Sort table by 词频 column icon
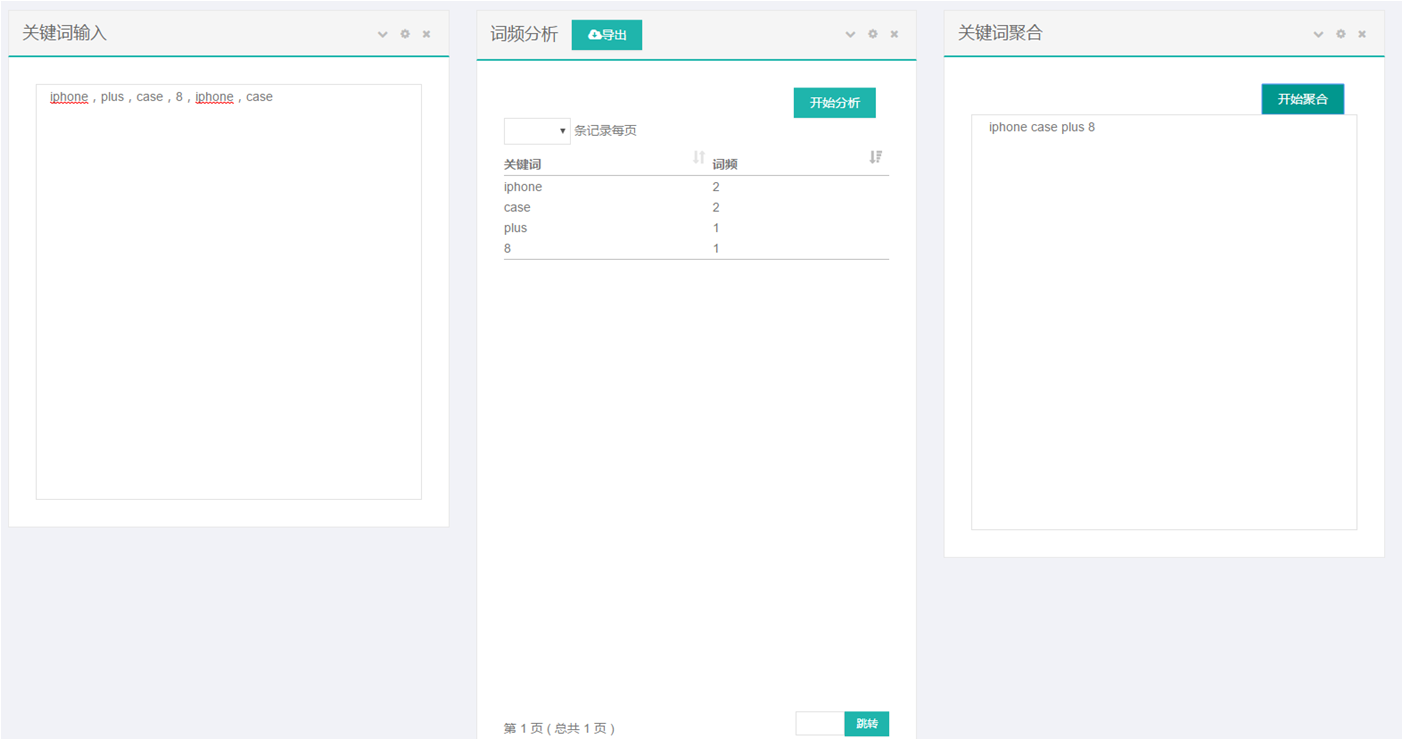Screen dimensions: 1403x740 876,157
